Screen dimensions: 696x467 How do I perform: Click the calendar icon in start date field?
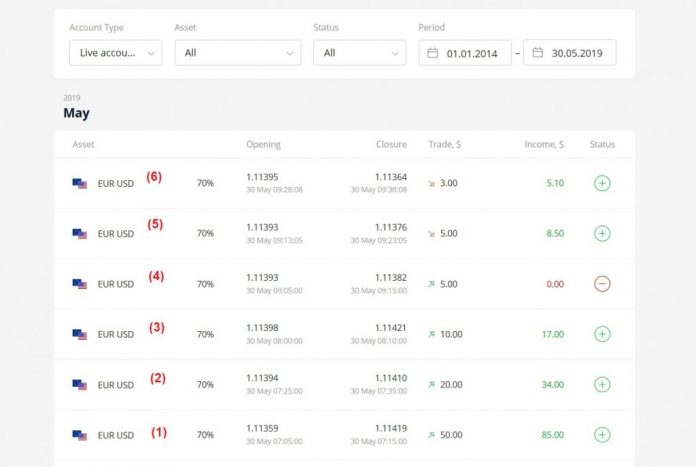tap(433, 53)
